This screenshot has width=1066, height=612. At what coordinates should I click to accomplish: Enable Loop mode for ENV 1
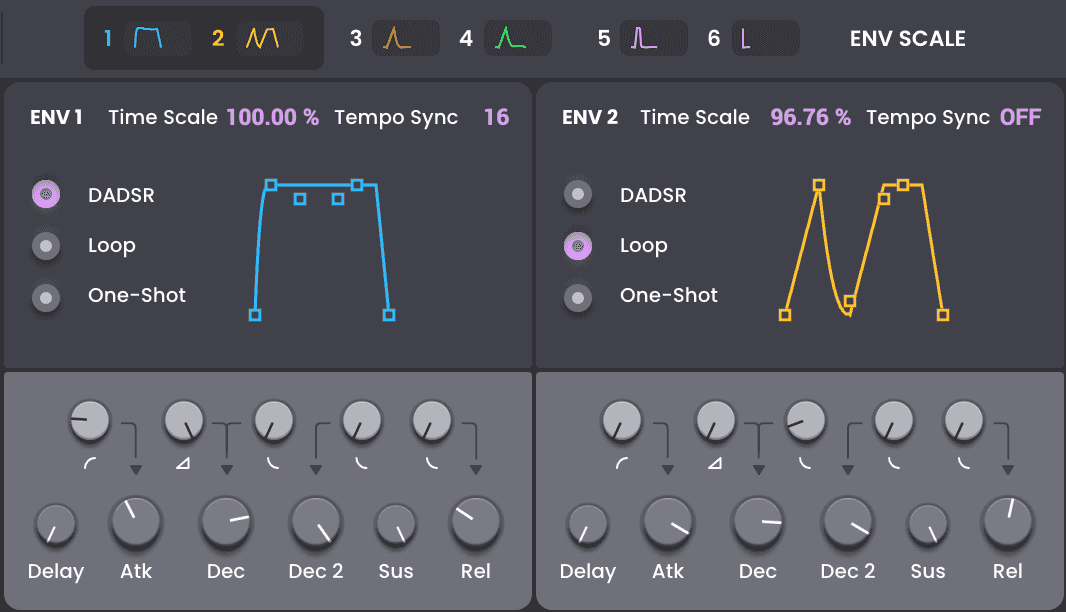(46, 246)
